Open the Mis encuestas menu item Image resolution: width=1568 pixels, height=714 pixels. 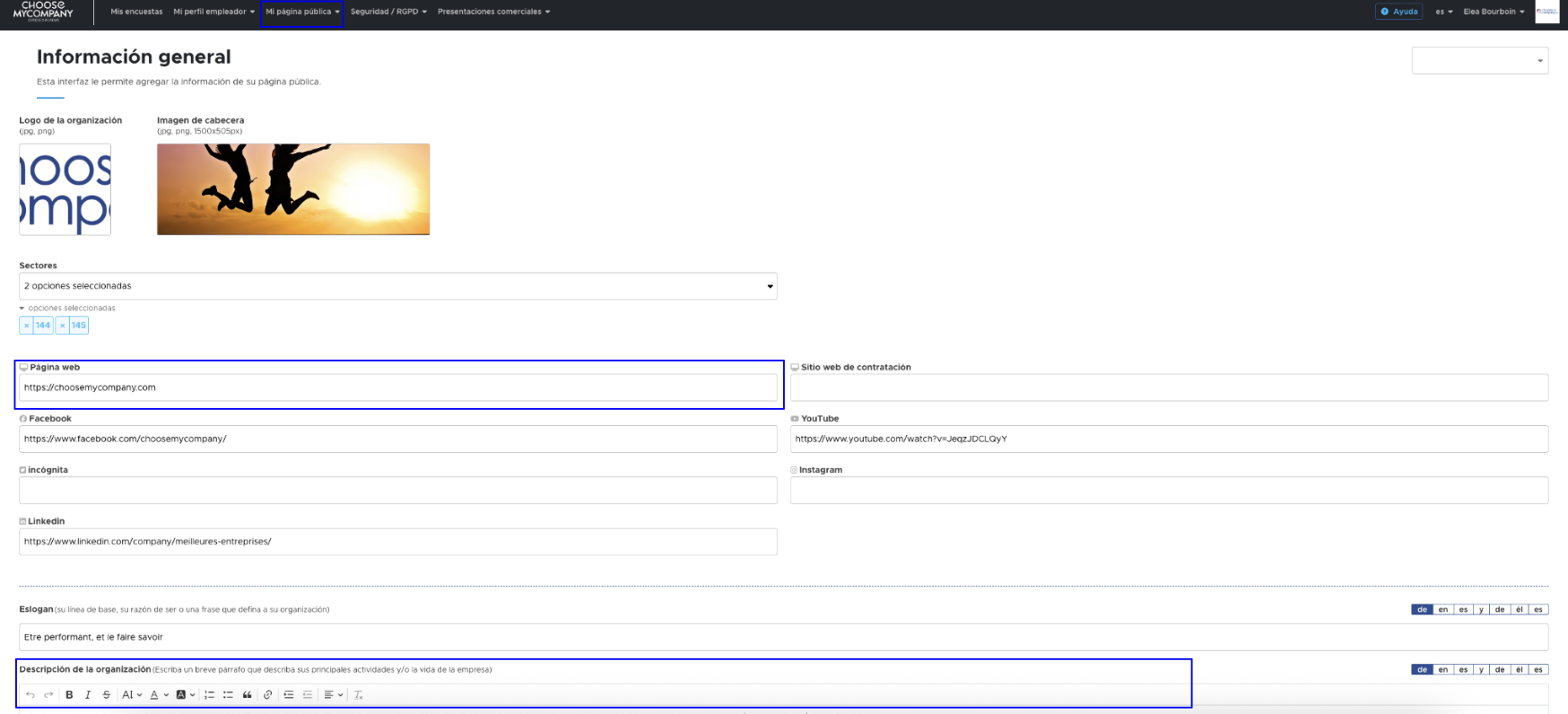(136, 12)
